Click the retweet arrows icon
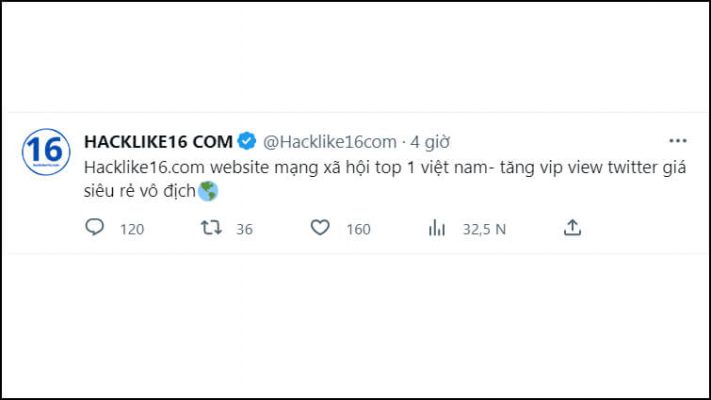The height and width of the screenshot is (400, 711). (x=210, y=228)
